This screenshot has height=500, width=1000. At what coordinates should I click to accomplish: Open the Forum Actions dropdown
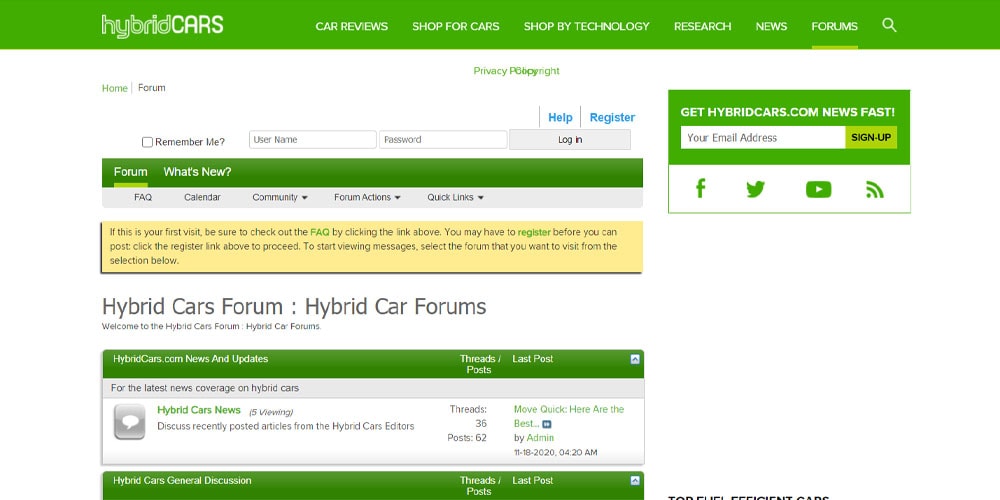point(367,198)
